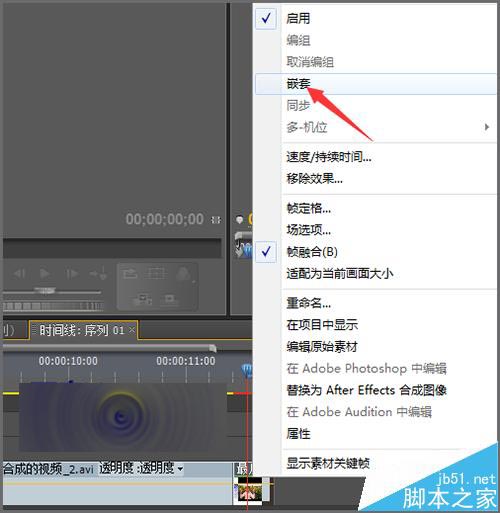This screenshot has height=513, width=500.
Task: Toggle the 帧融合(B) checkmark
Action: (266, 252)
